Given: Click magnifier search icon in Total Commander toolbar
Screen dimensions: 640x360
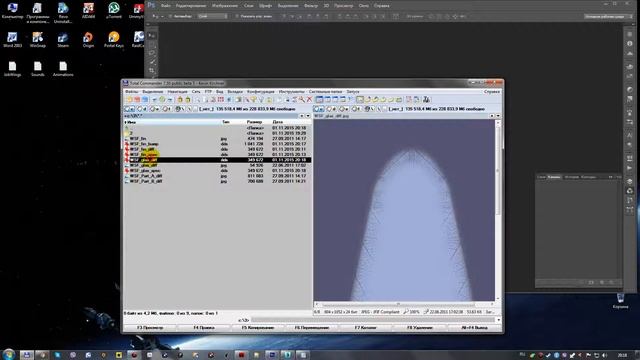Looking at the screenshot, I should coord(302,100).
